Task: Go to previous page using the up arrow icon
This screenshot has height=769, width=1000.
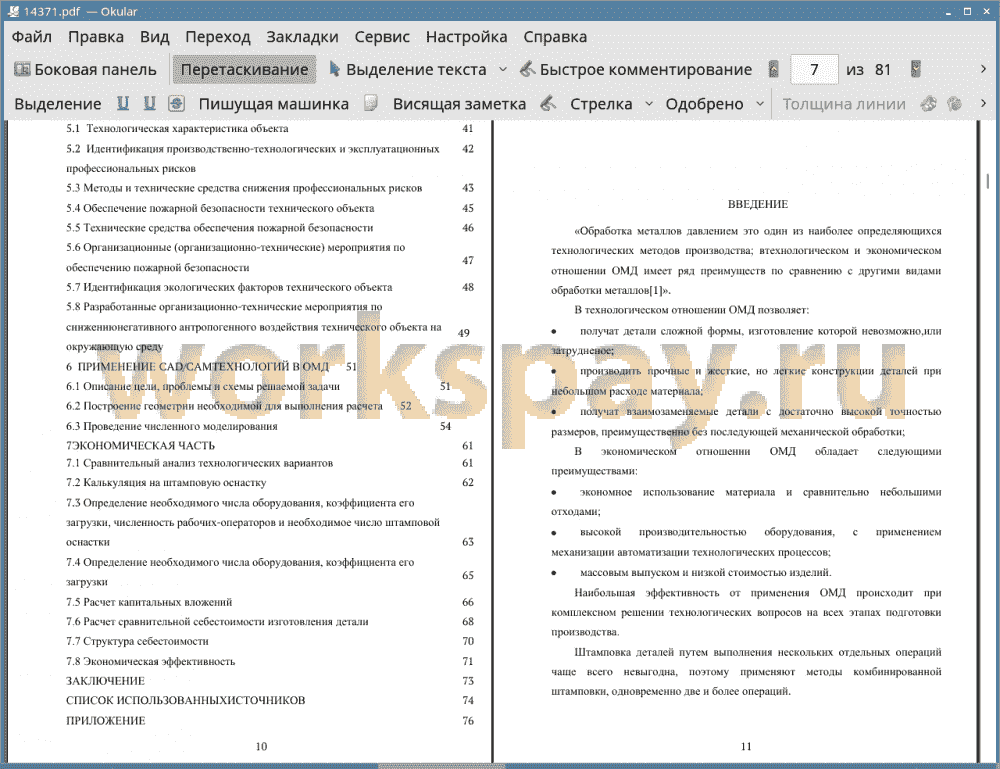Action: coord(774,70)
